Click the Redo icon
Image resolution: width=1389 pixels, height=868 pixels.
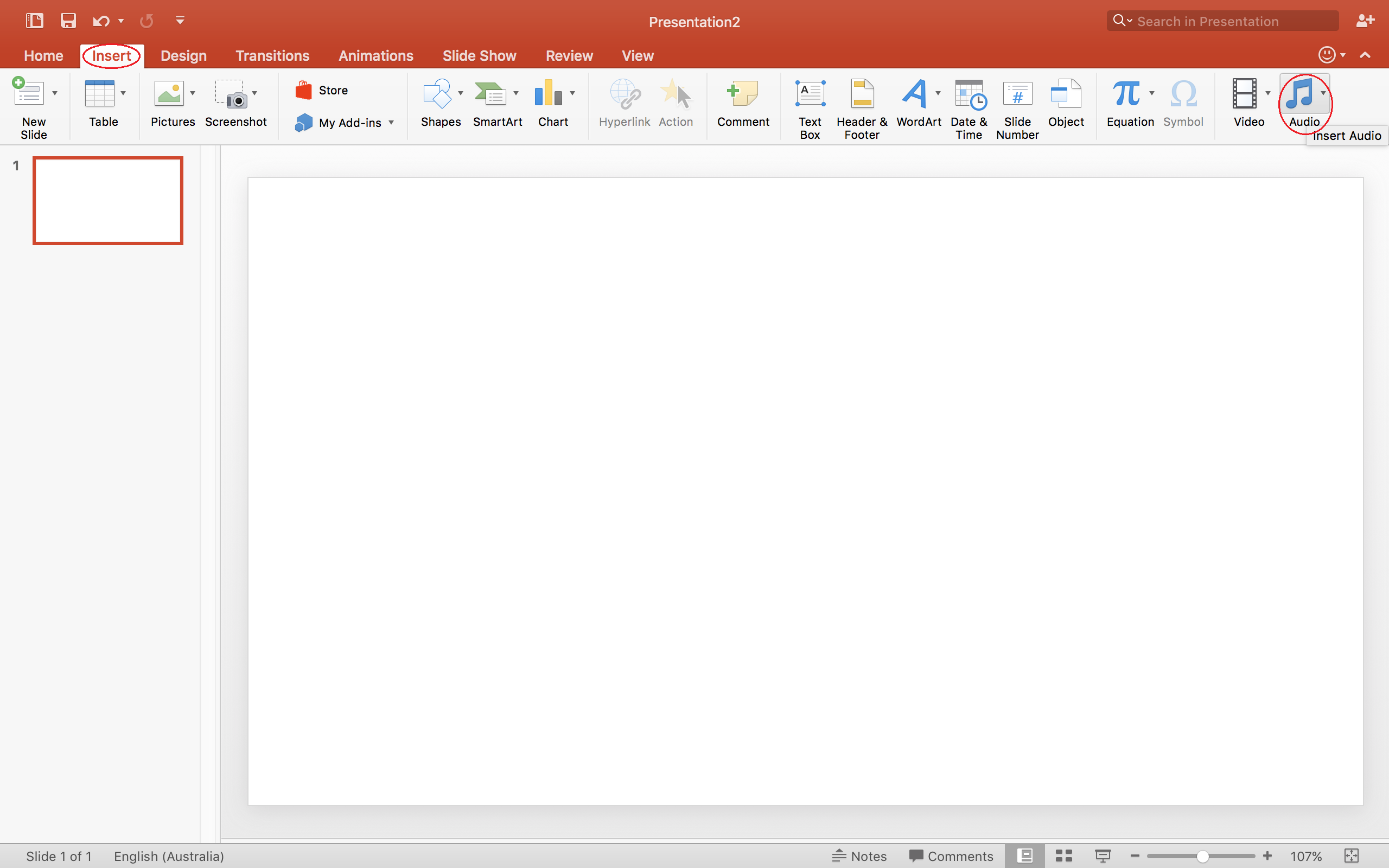147,21
